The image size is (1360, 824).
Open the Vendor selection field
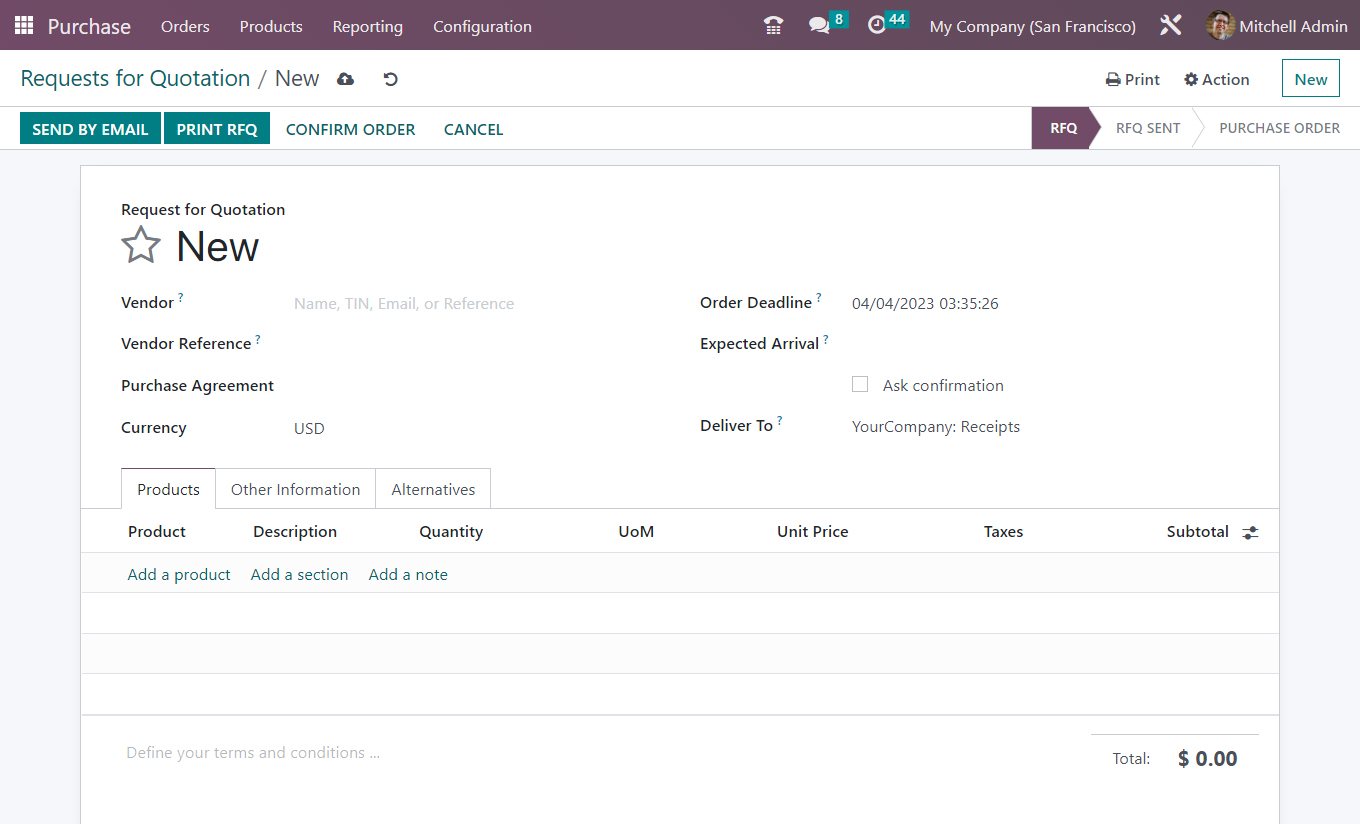403,303
